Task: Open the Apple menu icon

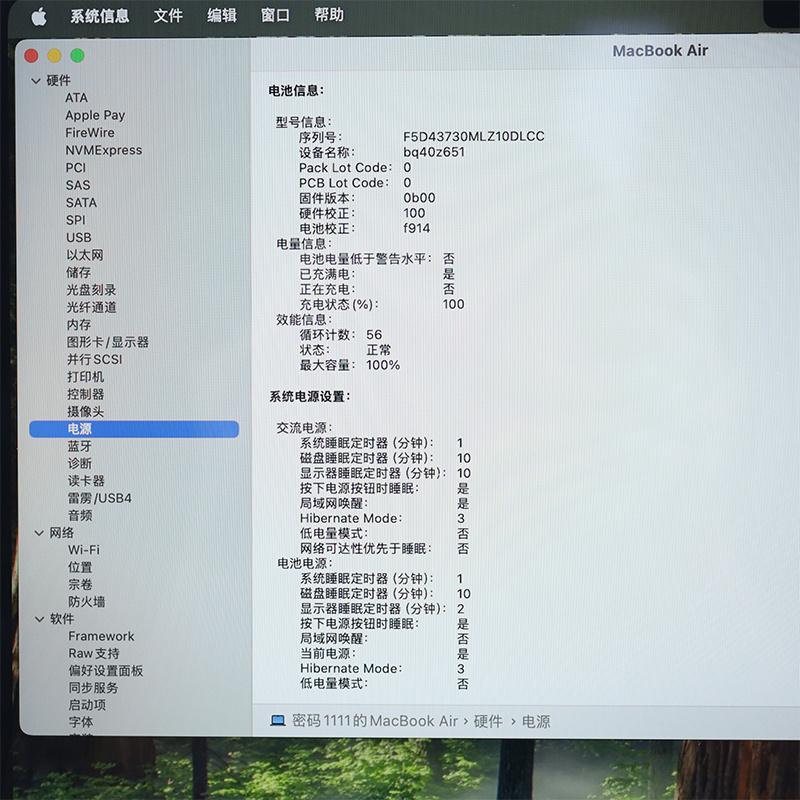Action: pyautogui.click(x=39, y=17)
